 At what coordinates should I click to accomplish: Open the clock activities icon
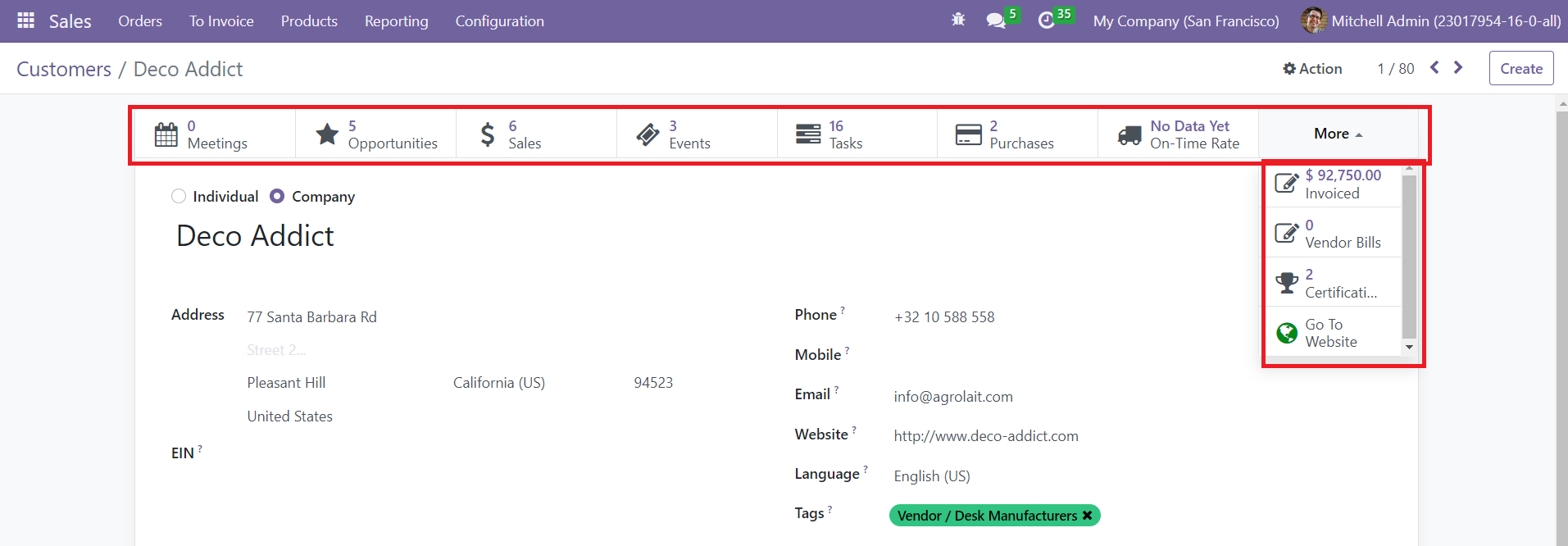point(1047,20)
